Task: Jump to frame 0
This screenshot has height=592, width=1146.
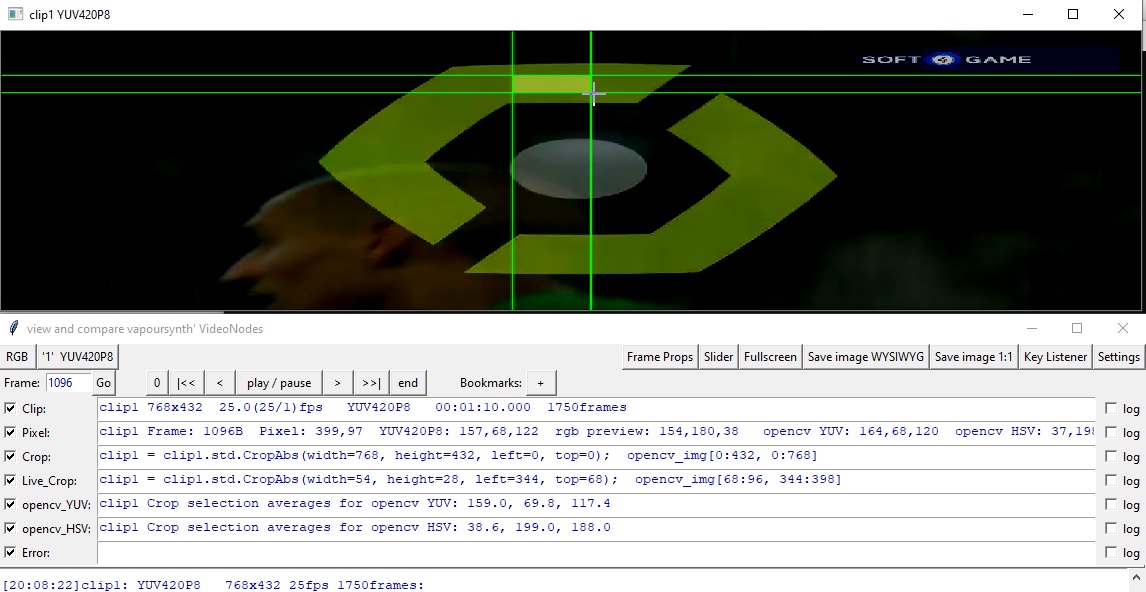Action: click(x=156, y=383)
